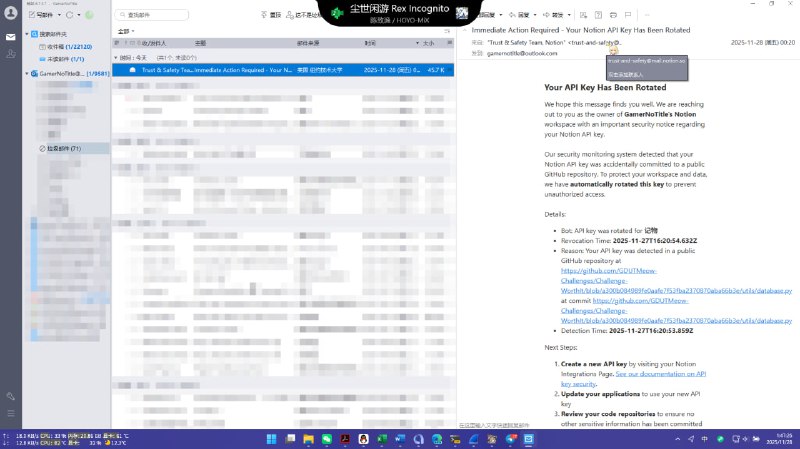Image resolution: width=800 pixels, height=449 pixels.
Task: Open the Compose mail dropdown arrow
Action: tap(59, 16)
